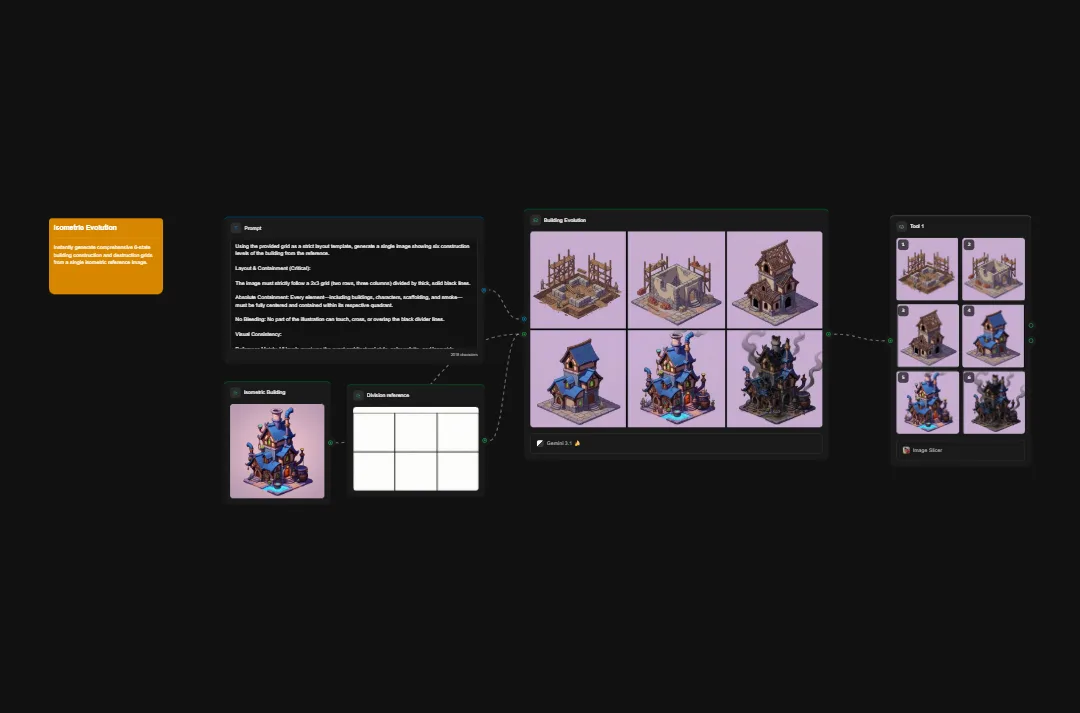Viewport: 1080px width, 713px height.
Task: Open the Image Slicer selector bar
Action: click(x=960, y=450)
